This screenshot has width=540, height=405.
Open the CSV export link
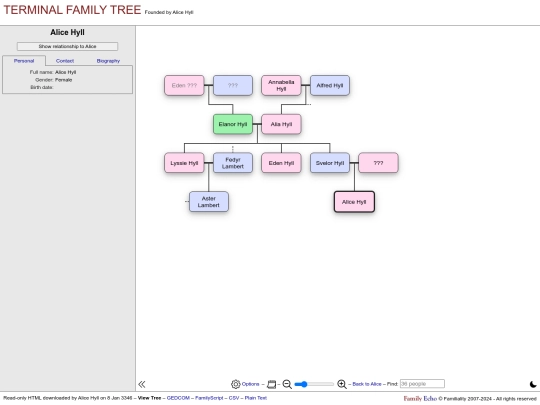coord(234,398)
